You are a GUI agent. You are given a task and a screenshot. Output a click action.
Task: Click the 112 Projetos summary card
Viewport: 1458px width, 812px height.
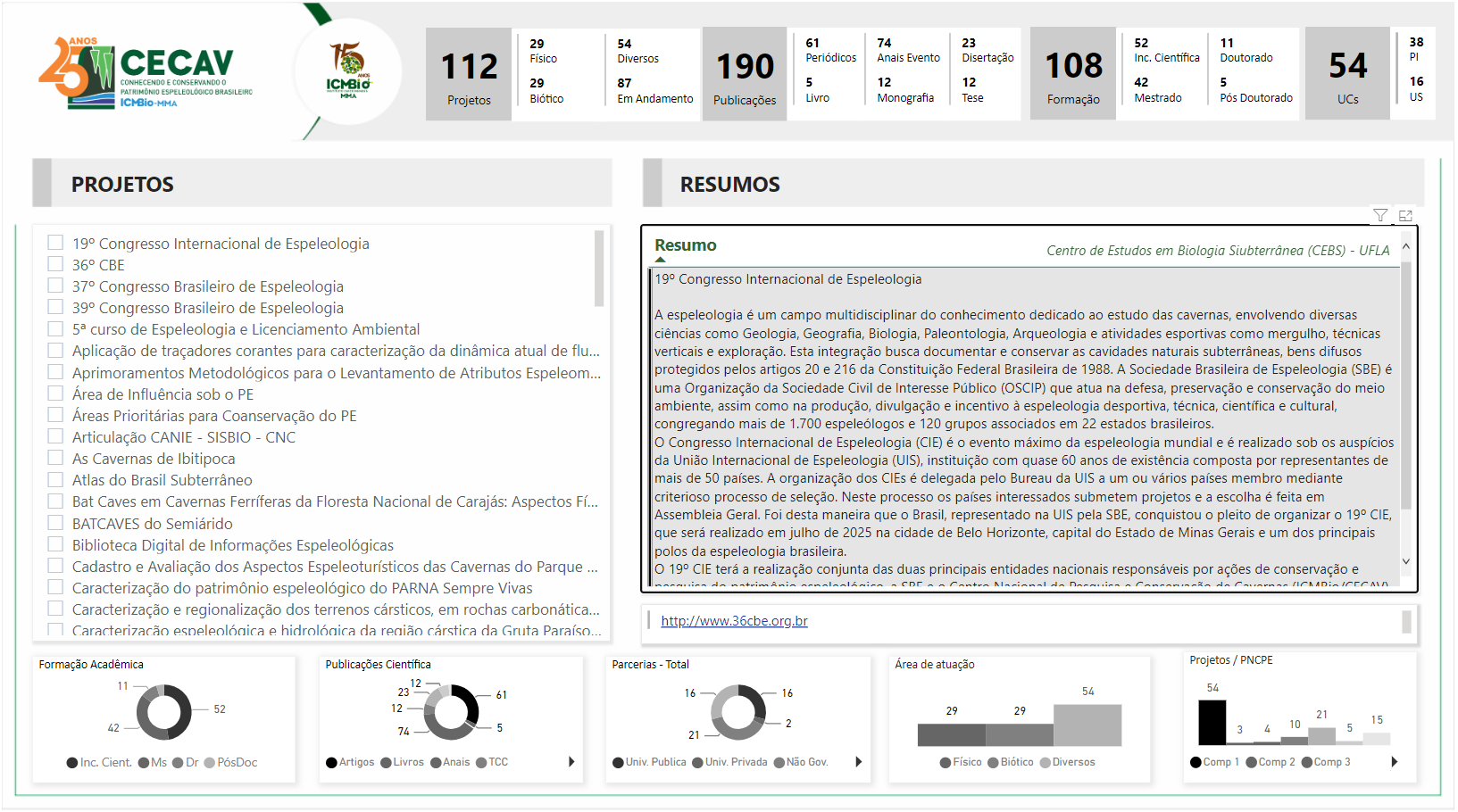(x=468, y=73)
